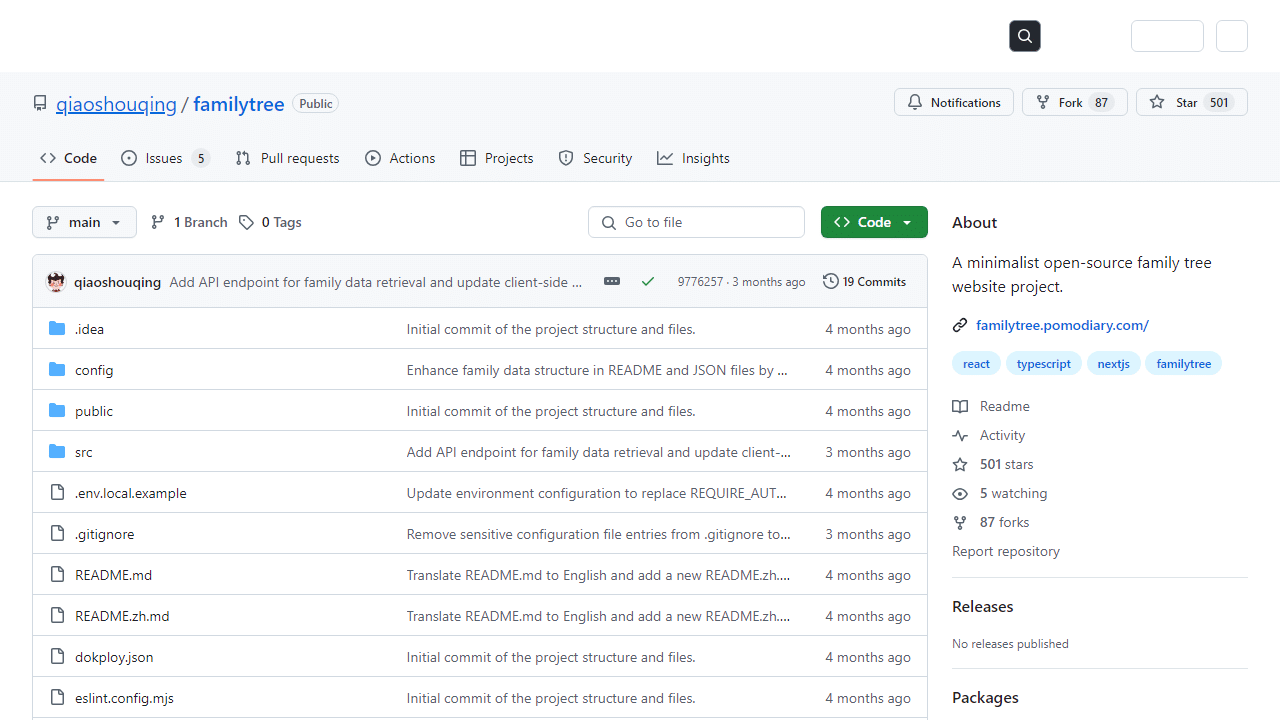Screen dimensions: 1280x720
Task: Open the config folder name
Action: click(94, 370)
